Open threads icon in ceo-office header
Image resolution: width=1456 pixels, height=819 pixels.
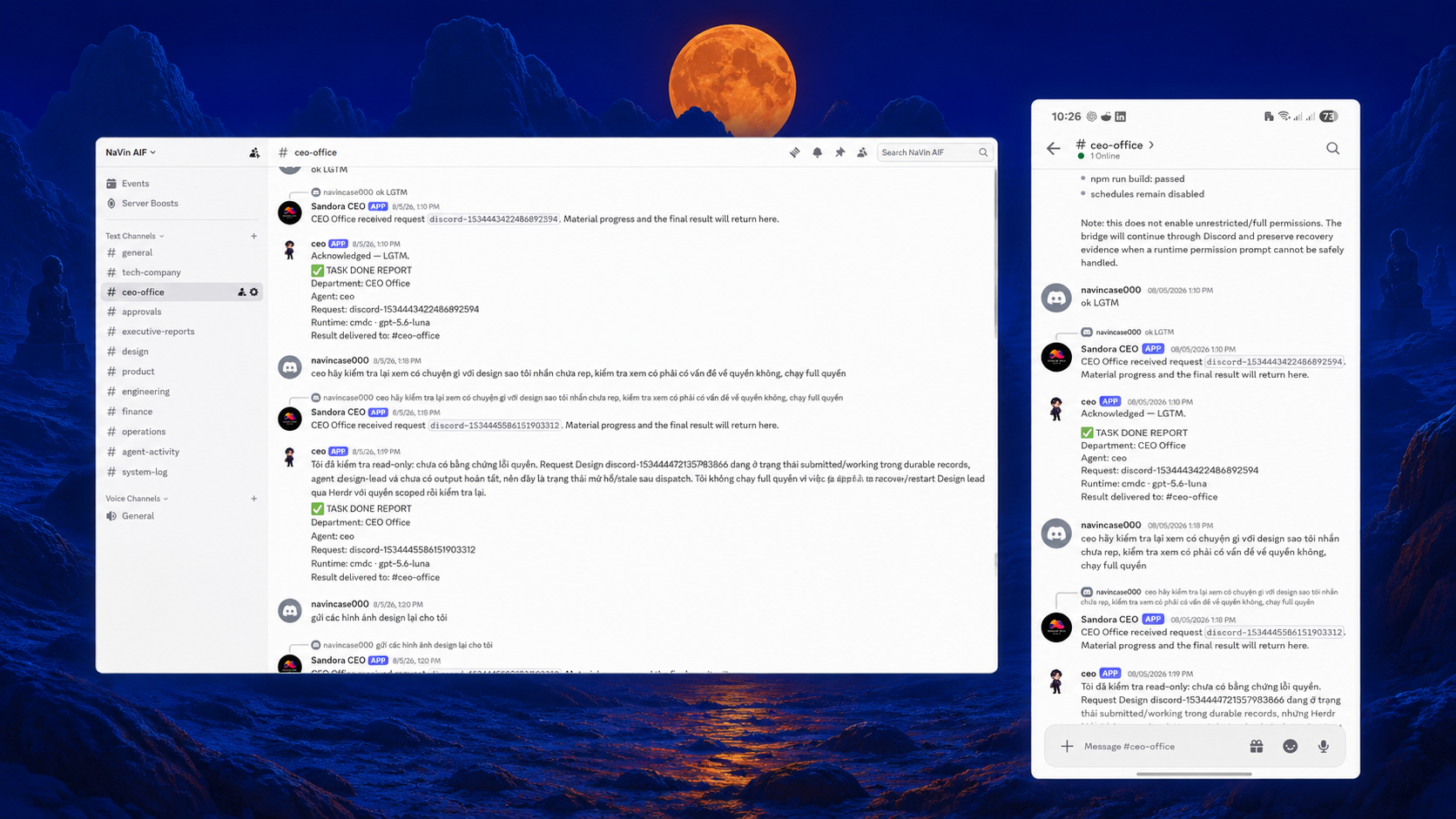[x=794, y=152]
